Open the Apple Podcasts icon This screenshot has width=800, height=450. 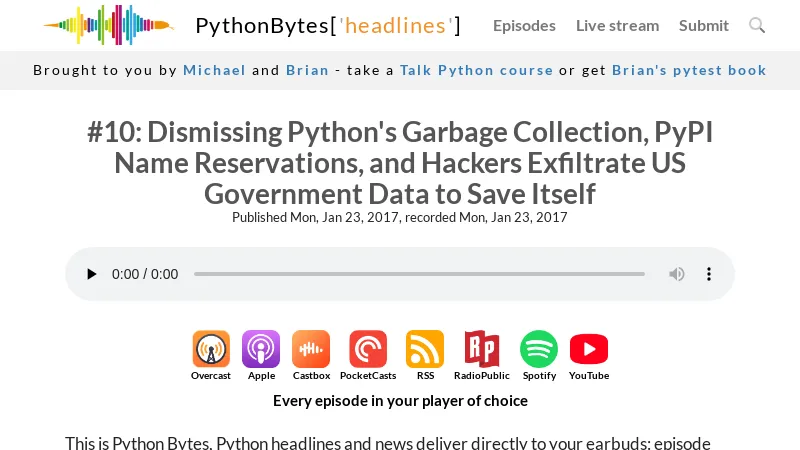261,349
